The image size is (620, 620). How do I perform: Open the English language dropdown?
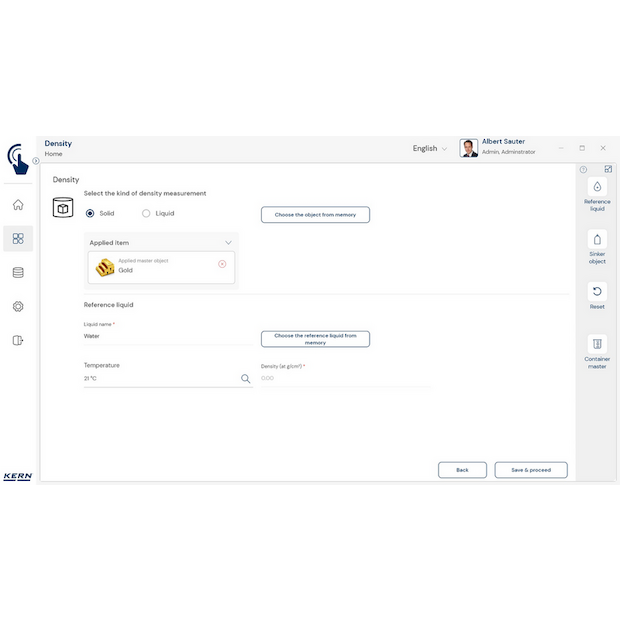(430, 148)
